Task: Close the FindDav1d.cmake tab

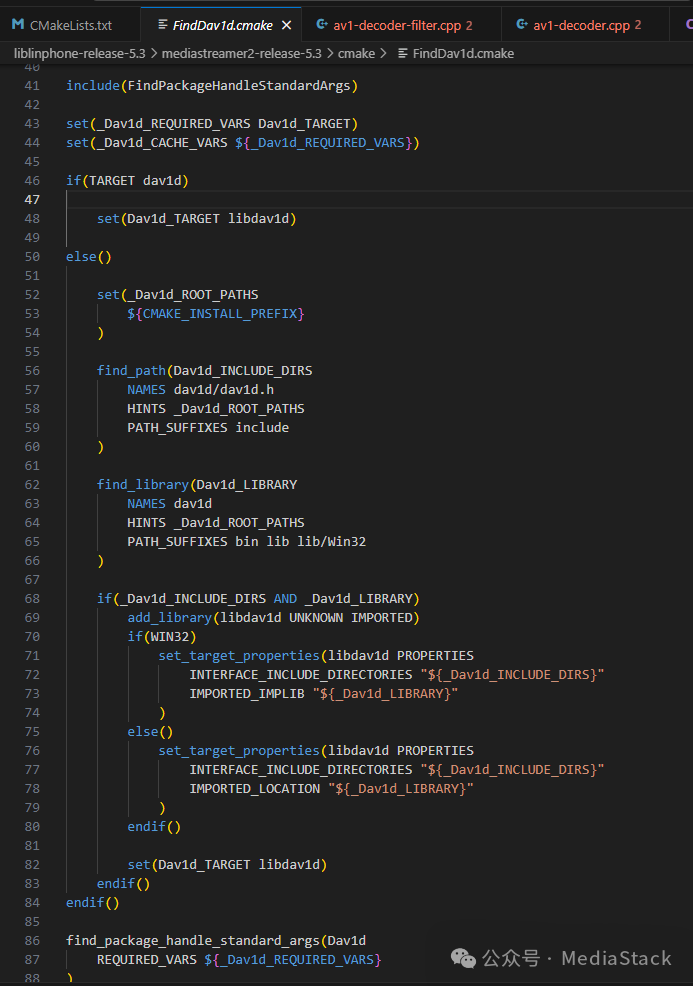Action: 287,25
